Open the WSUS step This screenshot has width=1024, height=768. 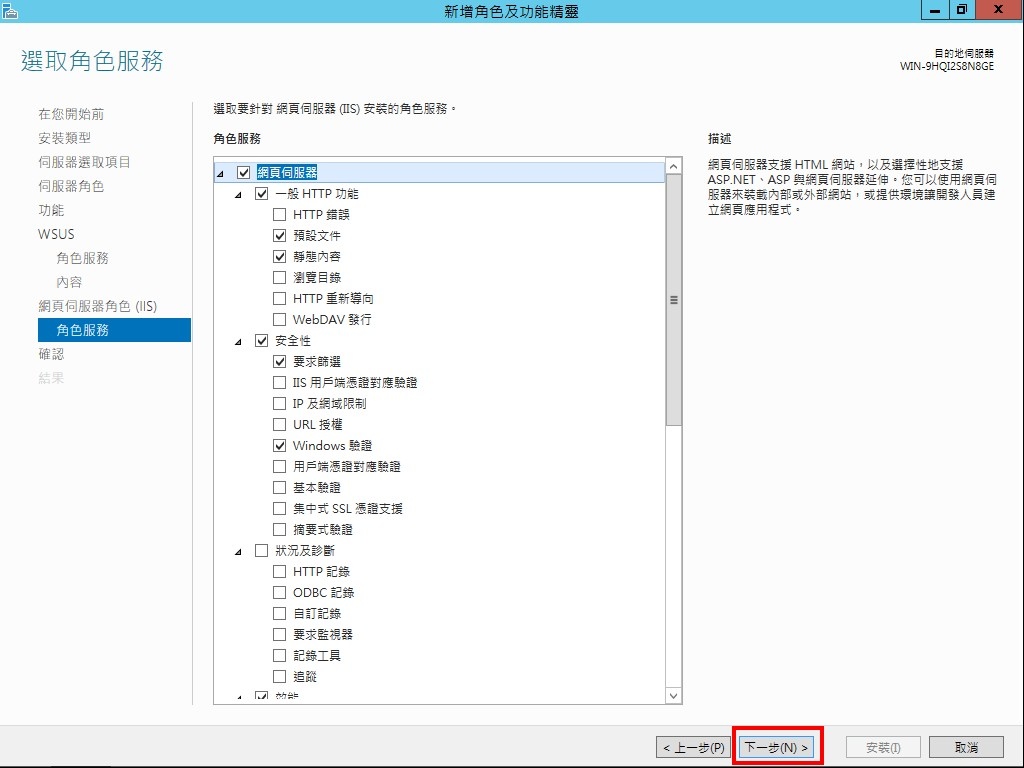(56, 234)
